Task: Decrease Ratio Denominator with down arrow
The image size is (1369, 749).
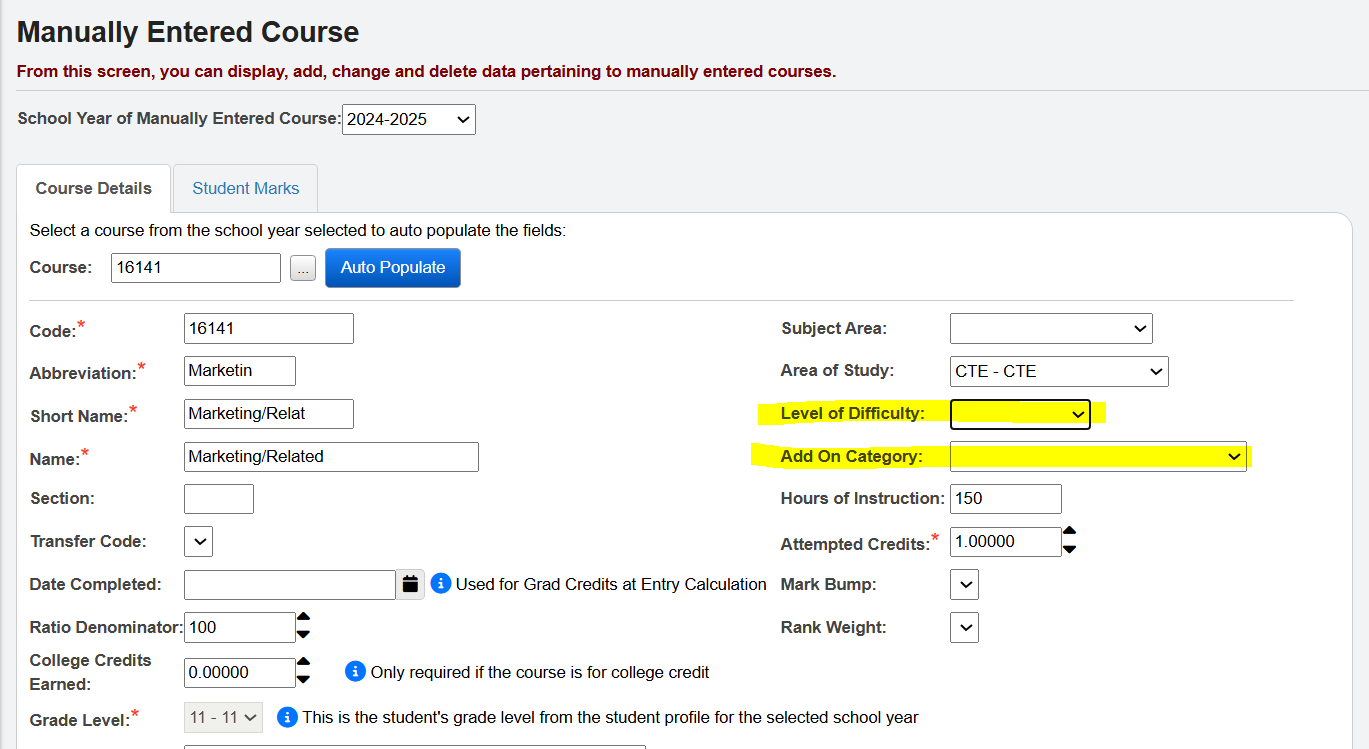Action: (x=303, y=634)
